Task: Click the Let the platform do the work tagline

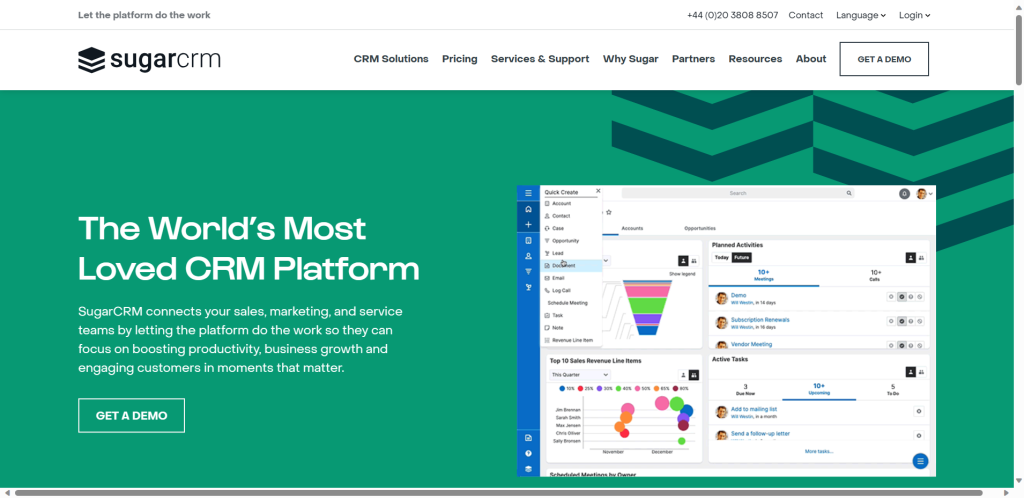Action: click(144, 15)
